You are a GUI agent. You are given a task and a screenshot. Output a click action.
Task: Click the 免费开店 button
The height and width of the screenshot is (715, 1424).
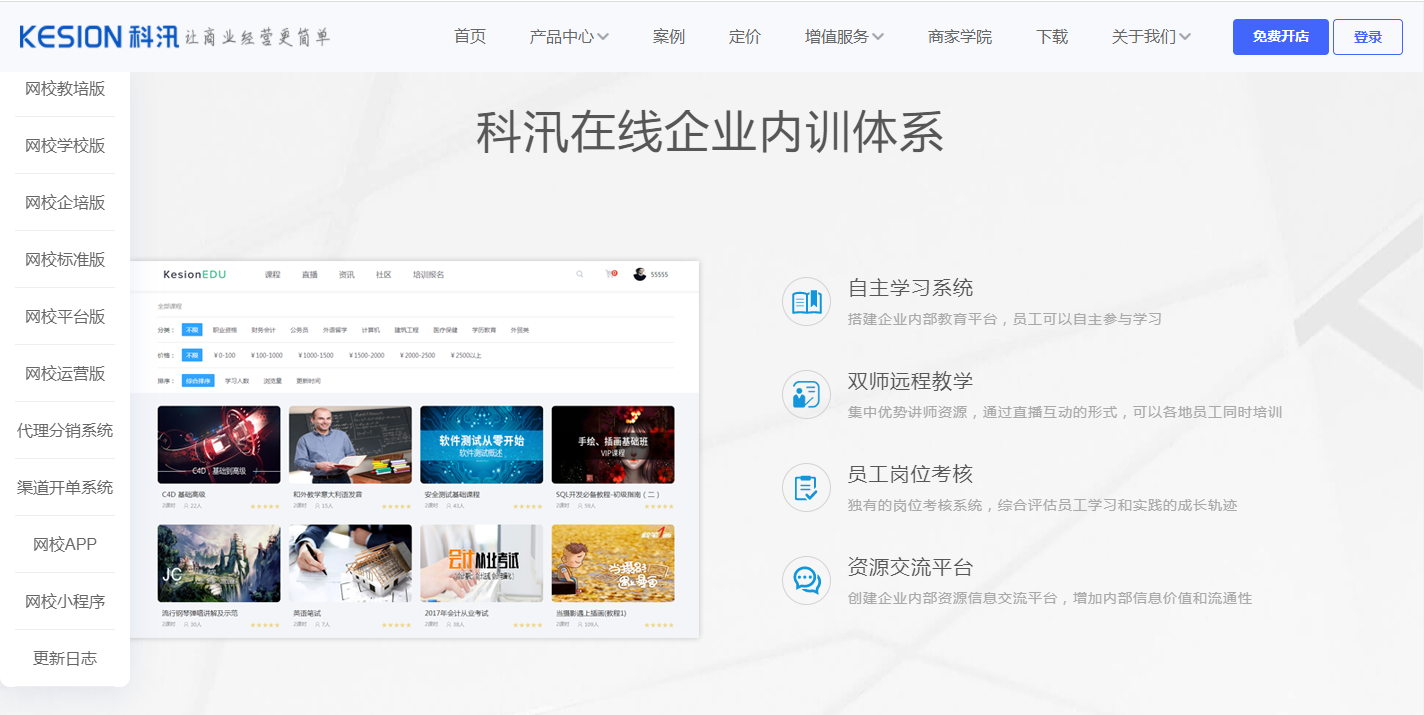[x=1281, y=37]
